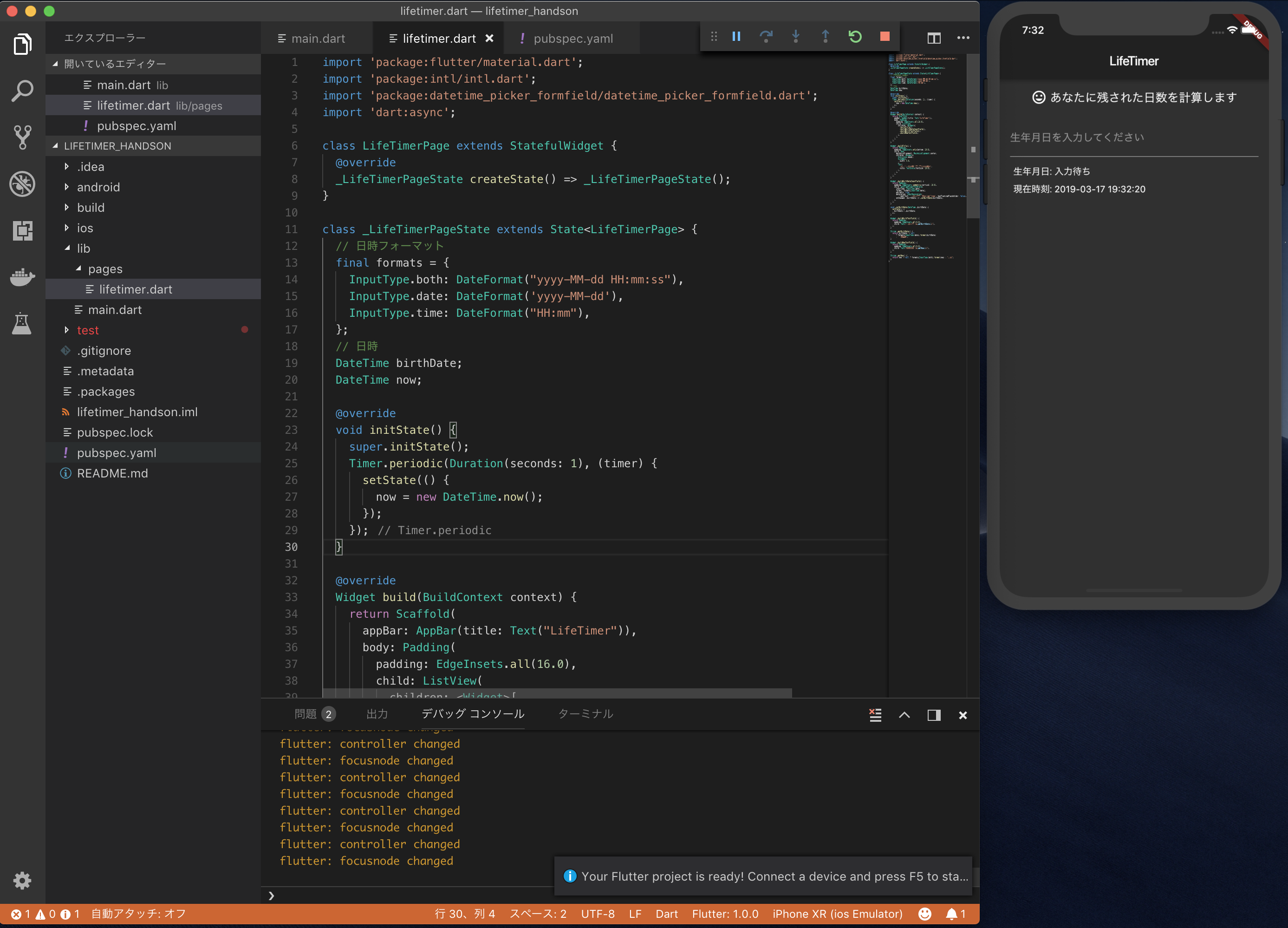Change indentation via the spaces indicator
This screenshot has width=1288, height=928.
538,914
